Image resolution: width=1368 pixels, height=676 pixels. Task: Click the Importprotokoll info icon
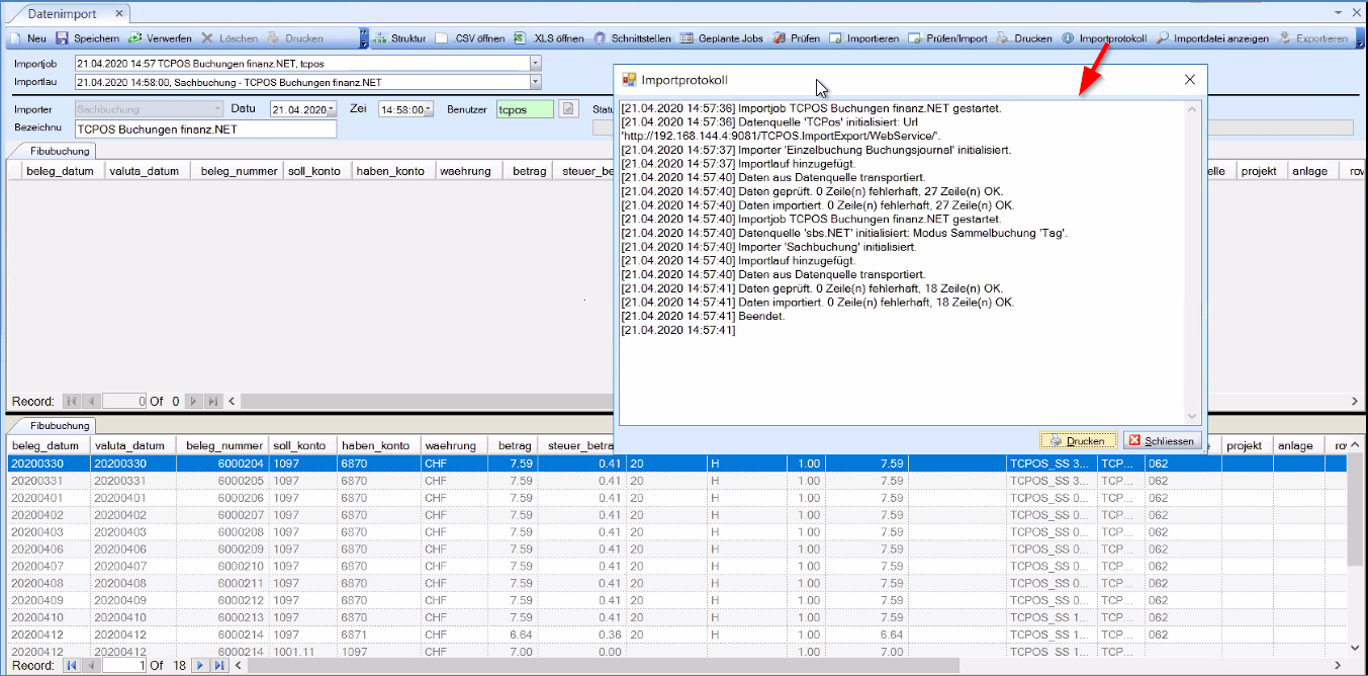[1068, 38]
